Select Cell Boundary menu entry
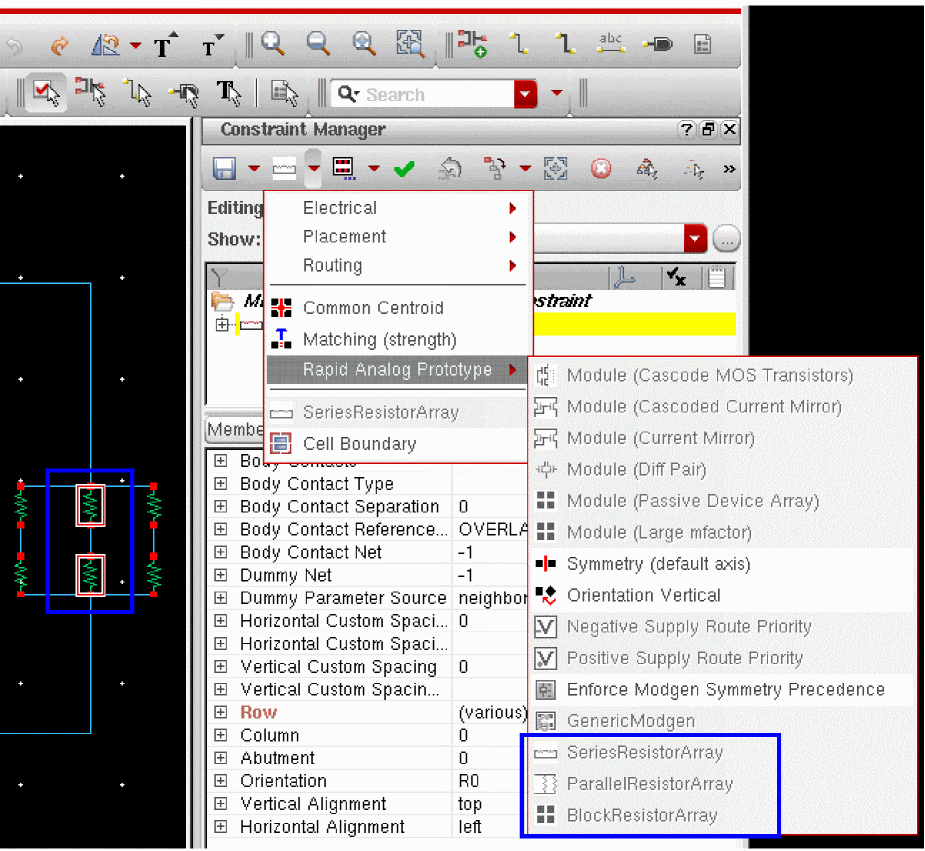 [x=359, y=444]
